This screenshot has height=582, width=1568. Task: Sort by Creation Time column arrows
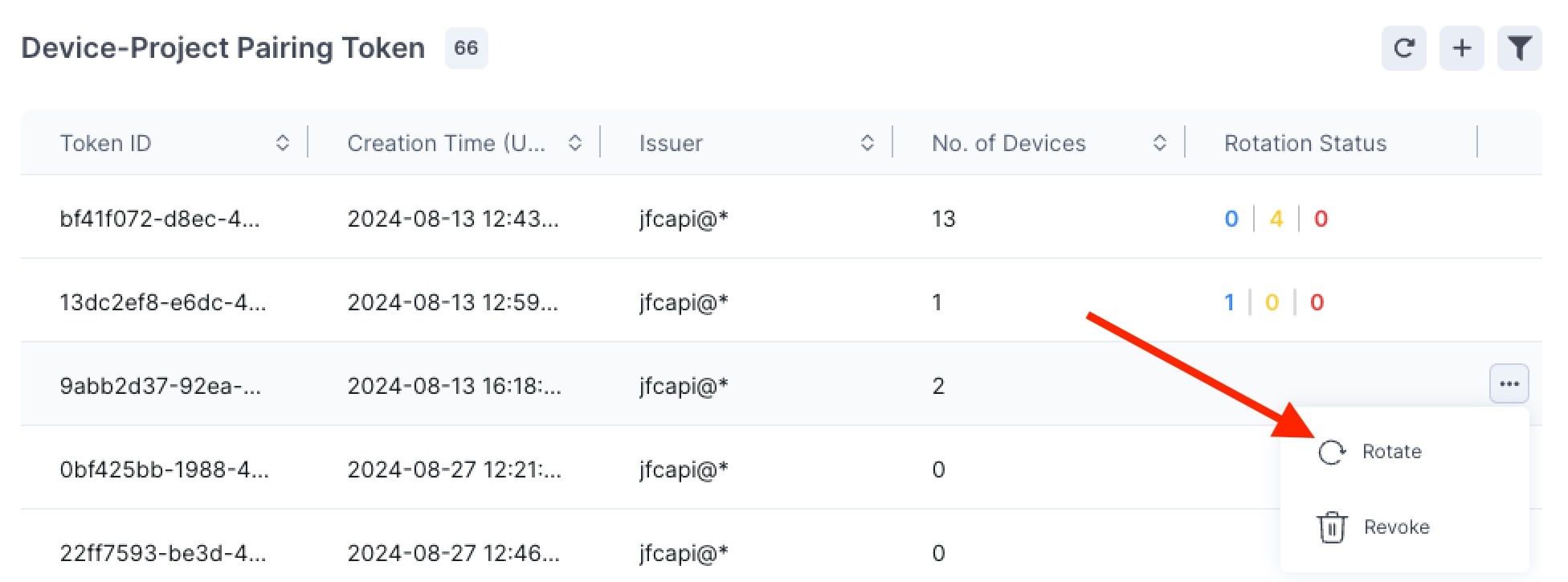point(574,143)
